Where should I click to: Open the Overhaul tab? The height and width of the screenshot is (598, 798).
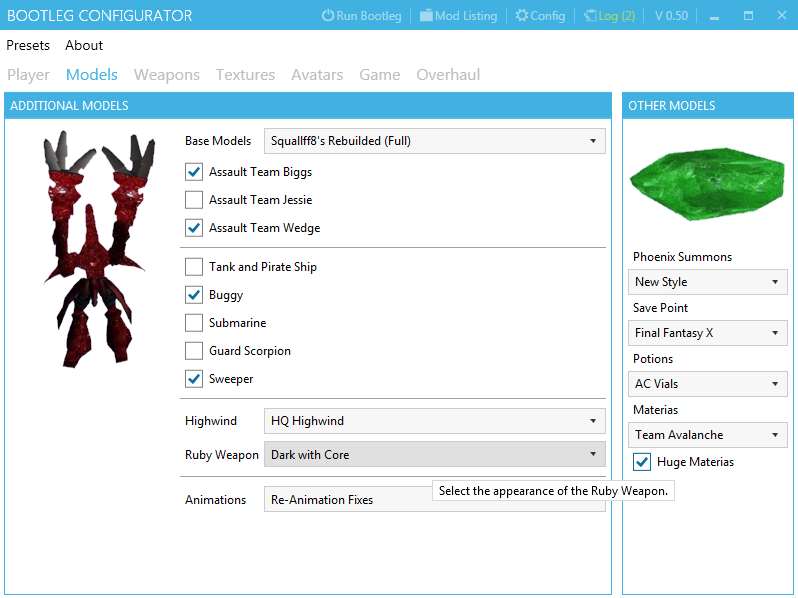[x=448, y=75]
